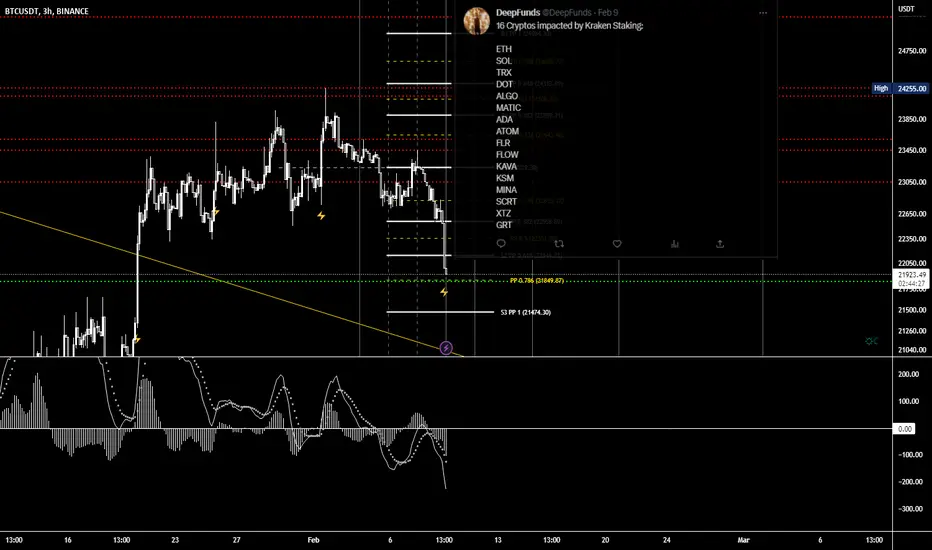This screenshot has width=932, height=550.
Task: Click the 22650.00 price axis label
Action: [912, 214]
